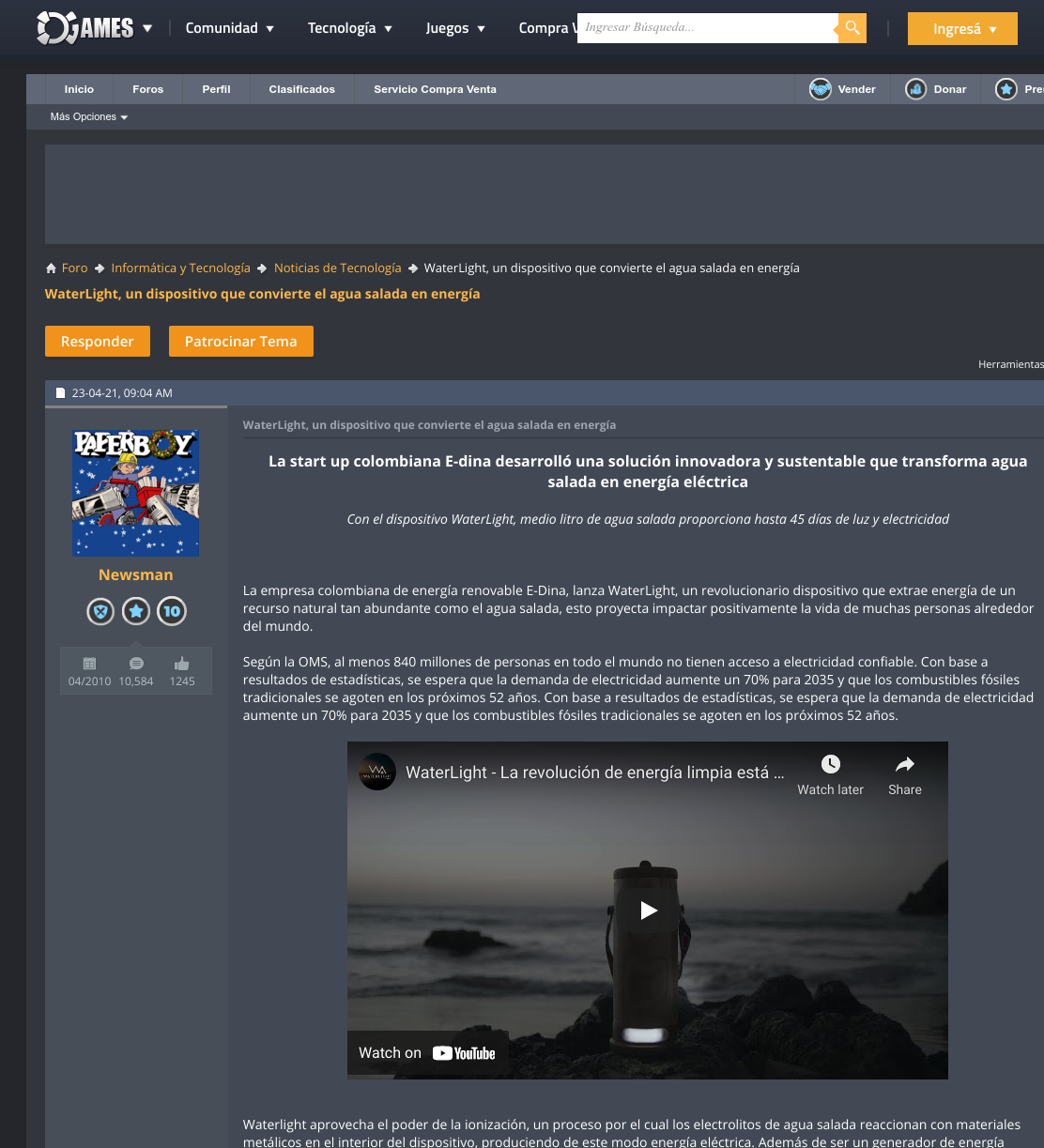Click the 04/2010 join date
This screenshot has width=1044, height=1148.
click(89, 681)
